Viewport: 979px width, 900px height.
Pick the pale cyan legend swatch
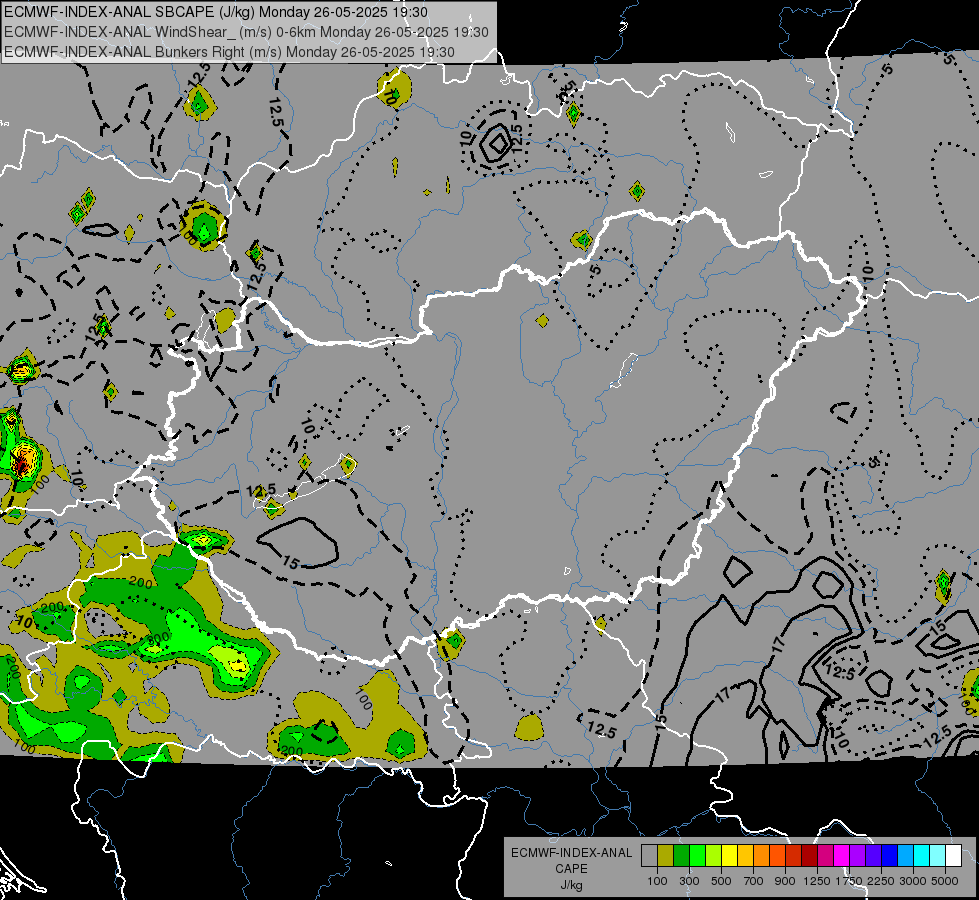(x=938, y=855)
